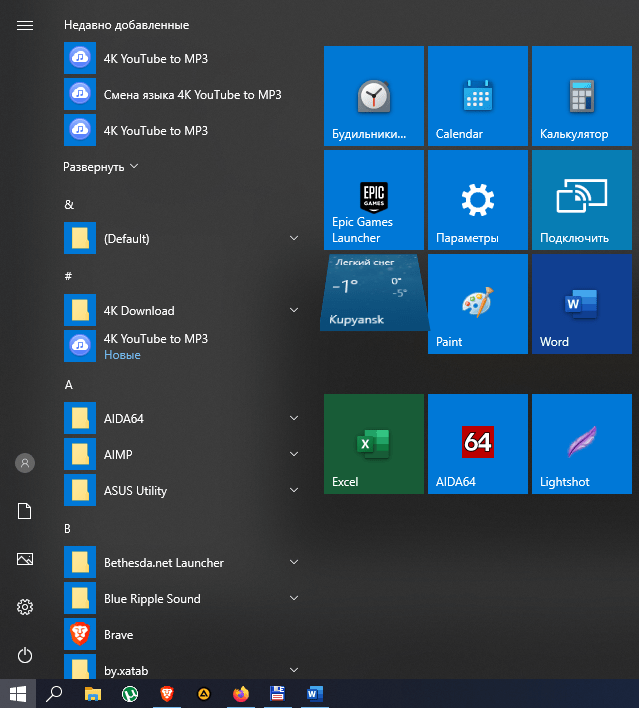Open taskbar Search magnifier

(x=55, y=694)
